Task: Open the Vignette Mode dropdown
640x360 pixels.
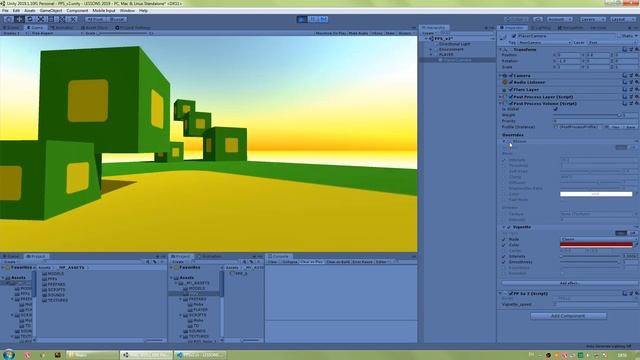Action: point(598,239)
